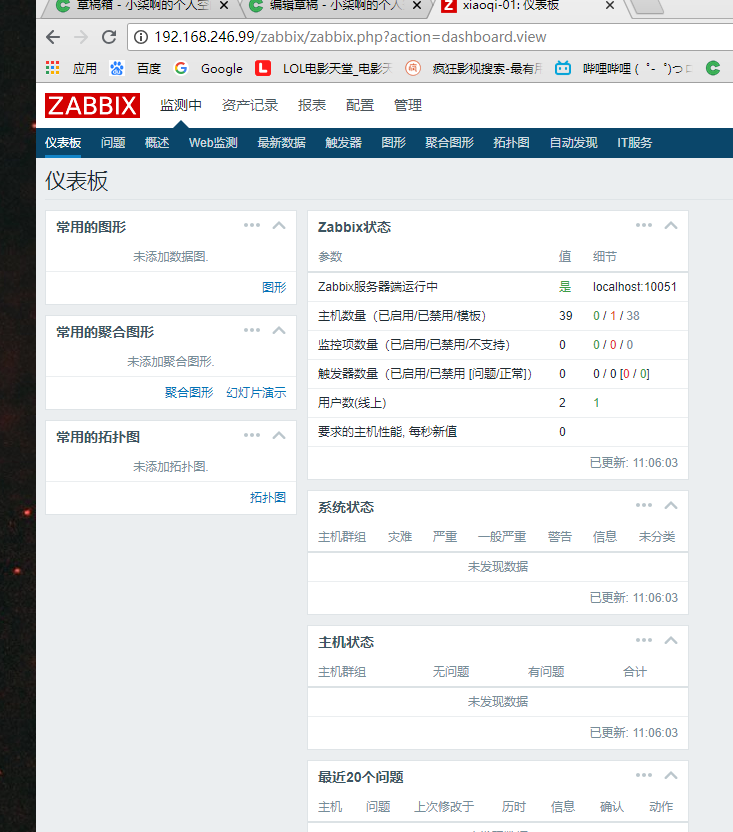This screenshot has width=733, height=832.
Task: Follow the 图形 link in 常用的图形
Action: click(274, 288)
